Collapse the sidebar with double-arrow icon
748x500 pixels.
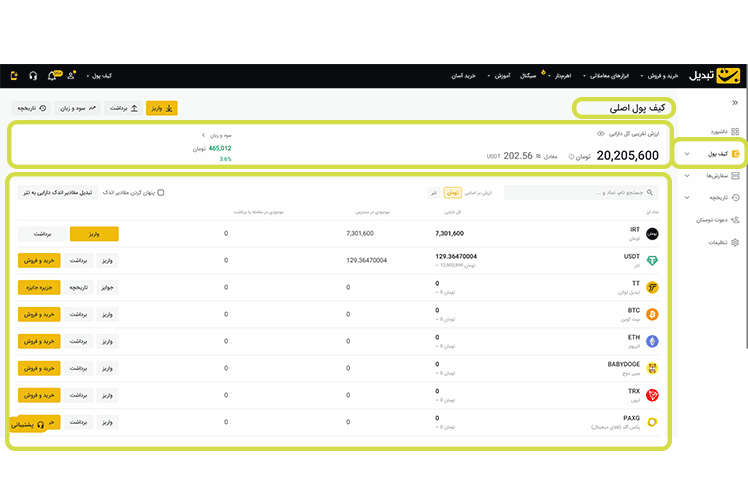735,103
